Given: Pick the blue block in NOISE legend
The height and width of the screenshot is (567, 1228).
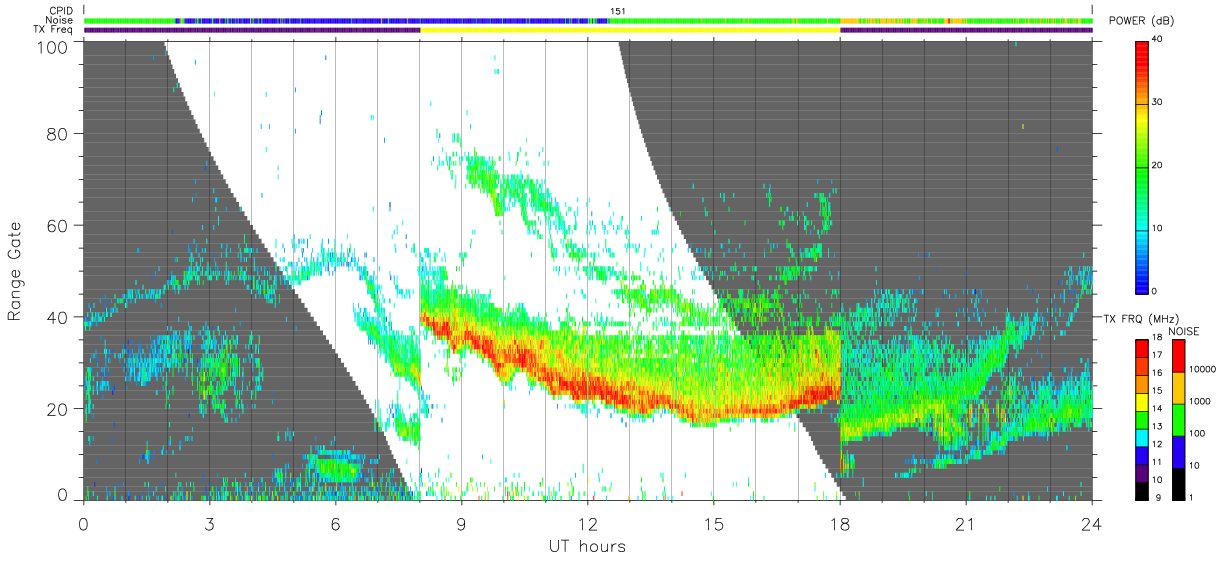Looking at the screenshot, I should [1177, 450].
